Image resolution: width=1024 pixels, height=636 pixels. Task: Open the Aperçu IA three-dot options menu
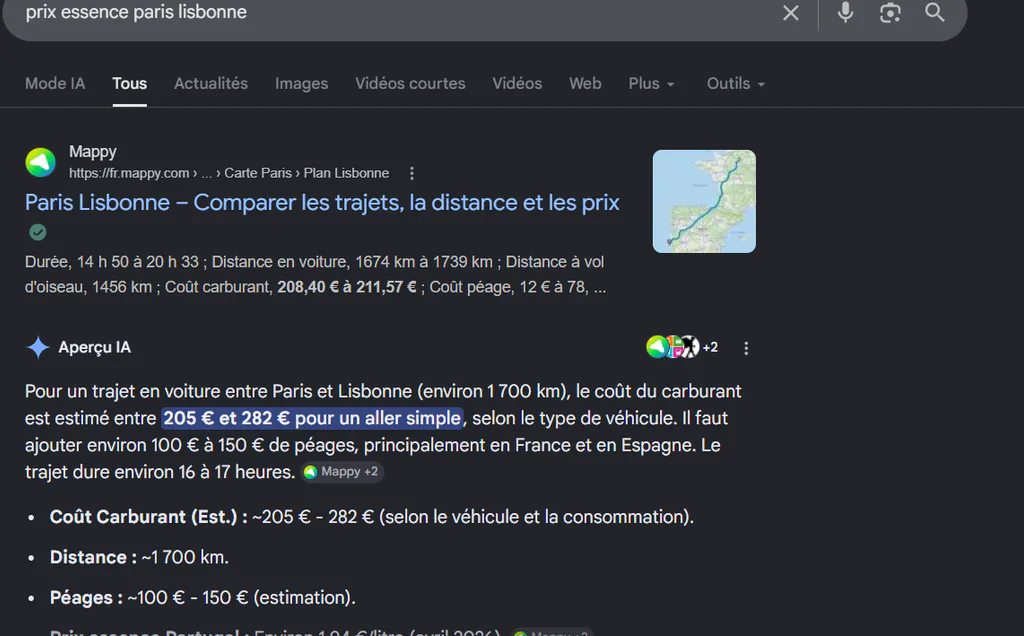tap(746, 348)
